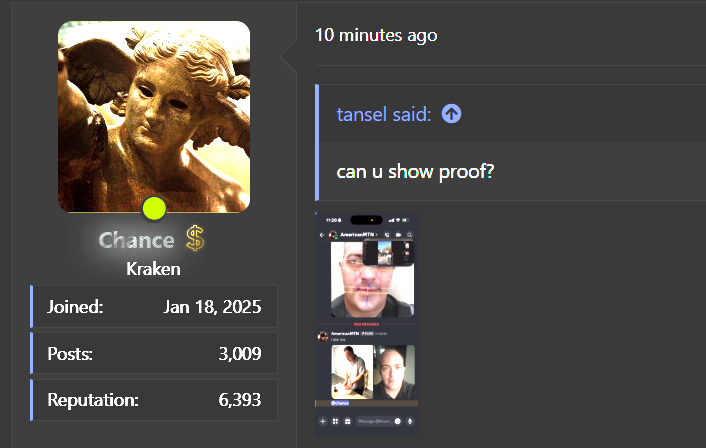
Task: Click the gold dollar sign badge beside Chance
Action: 195,238
